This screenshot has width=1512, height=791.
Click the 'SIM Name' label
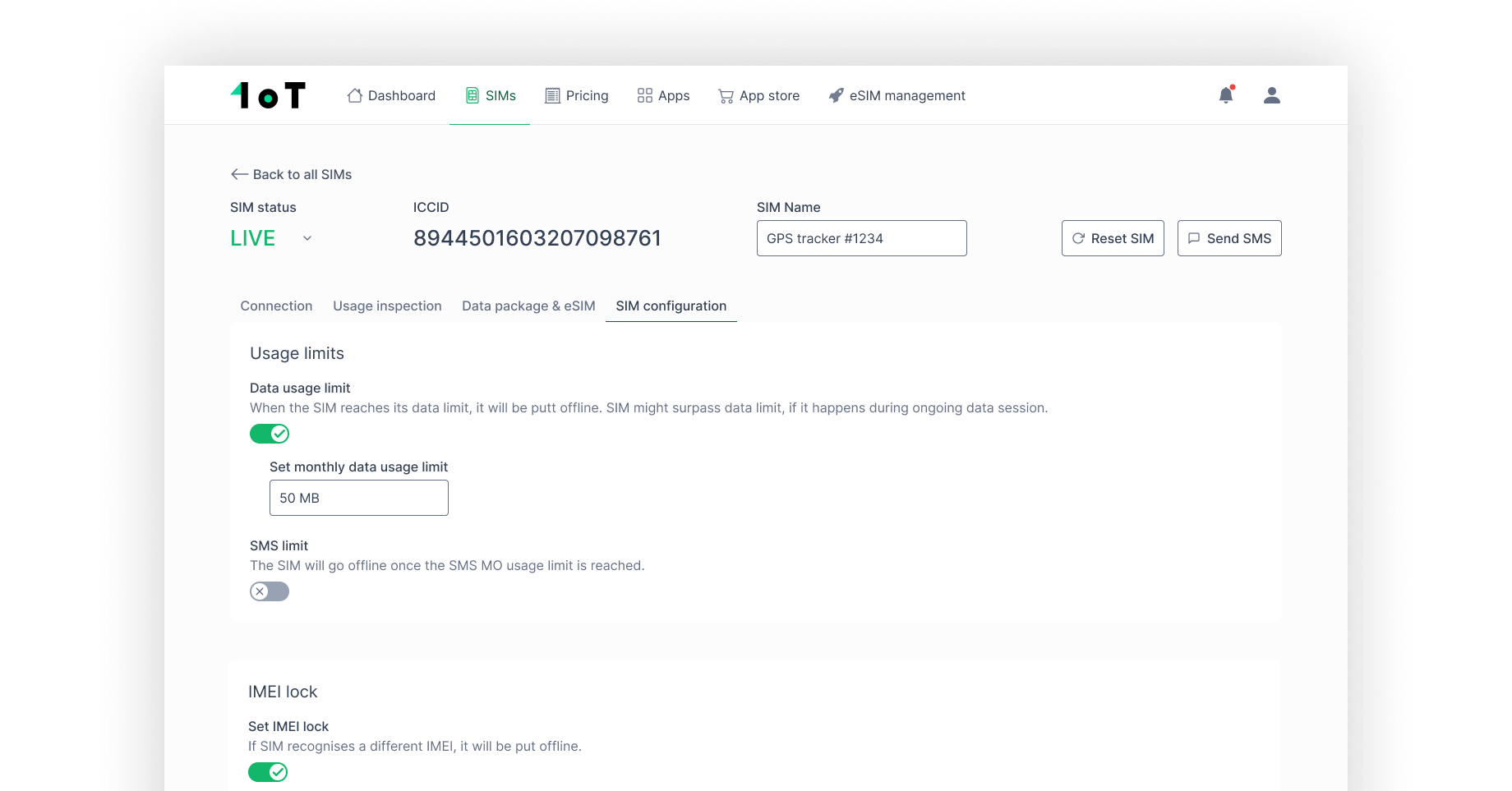click(788, 207)
